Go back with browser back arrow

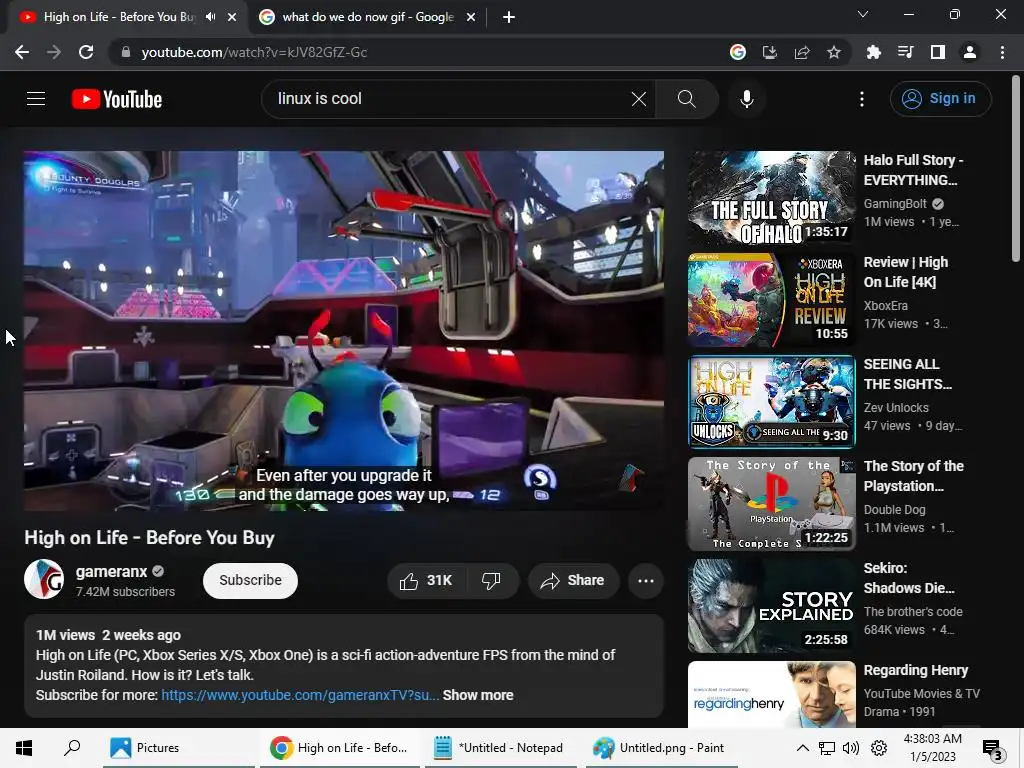pyautogui.click(x=22, y=52)
